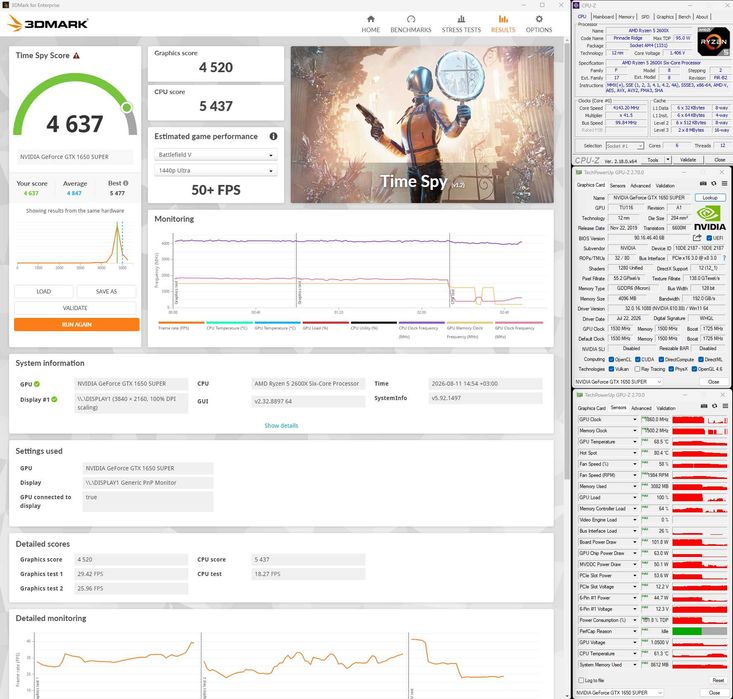Toggle the PhysX checkbox

click(671, 369)
